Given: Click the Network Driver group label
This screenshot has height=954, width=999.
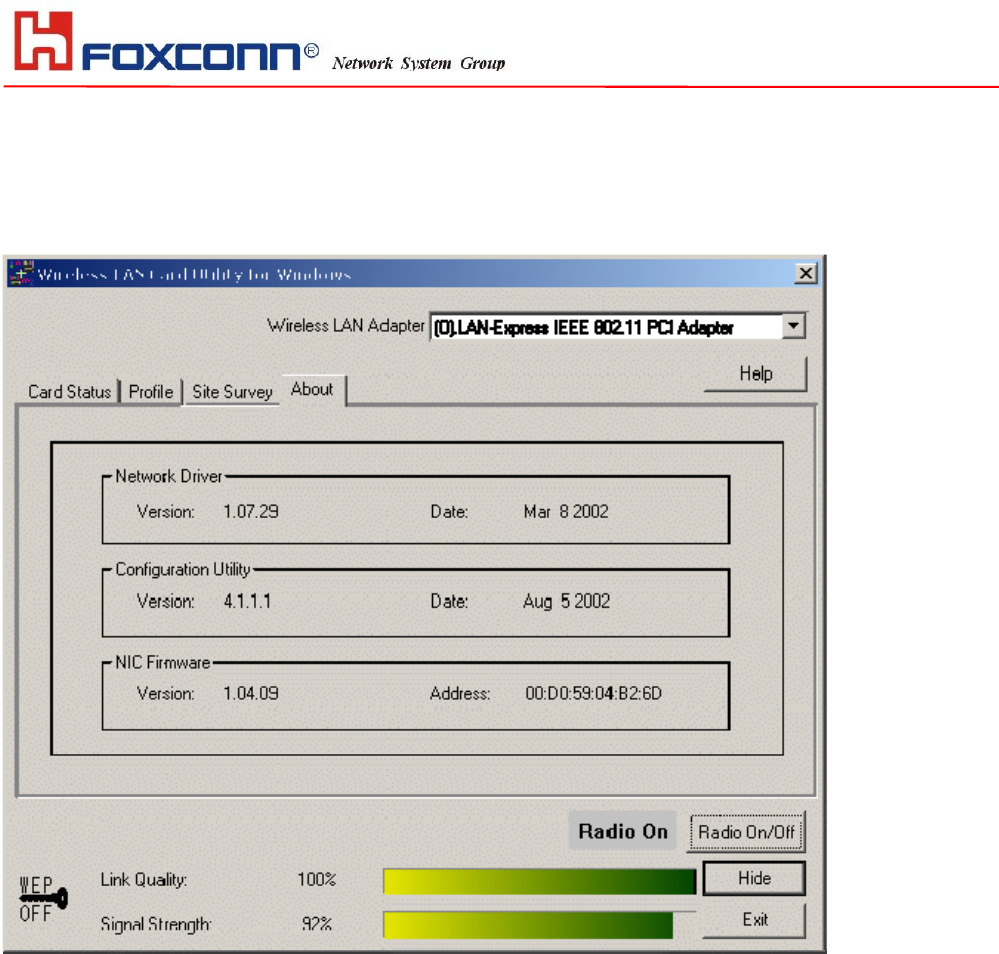Looking at the screenshot, I should coord(169,476).
